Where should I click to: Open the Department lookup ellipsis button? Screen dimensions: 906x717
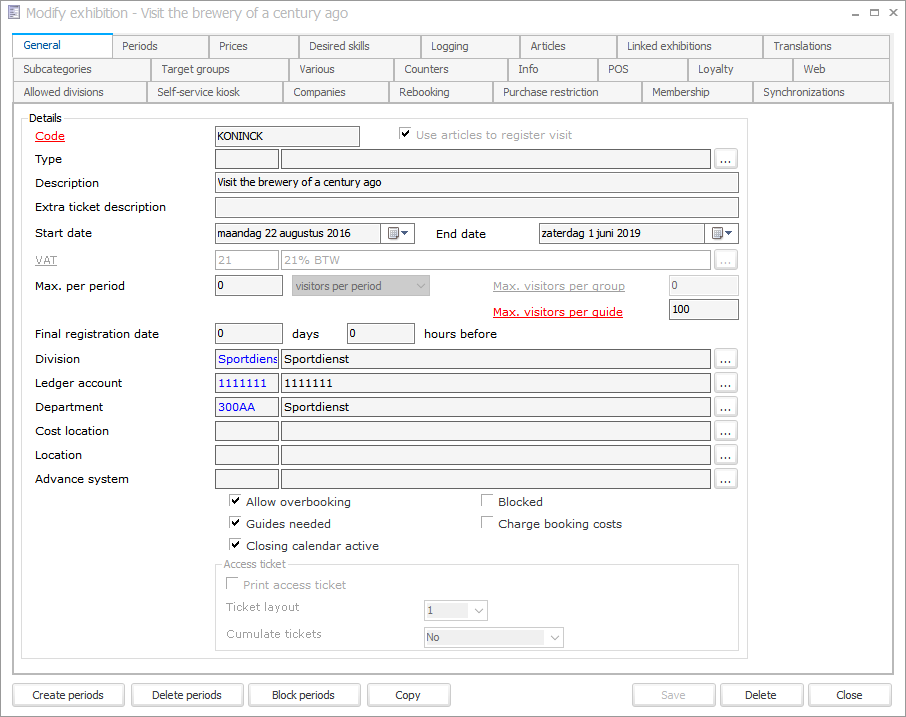[726, 407]
